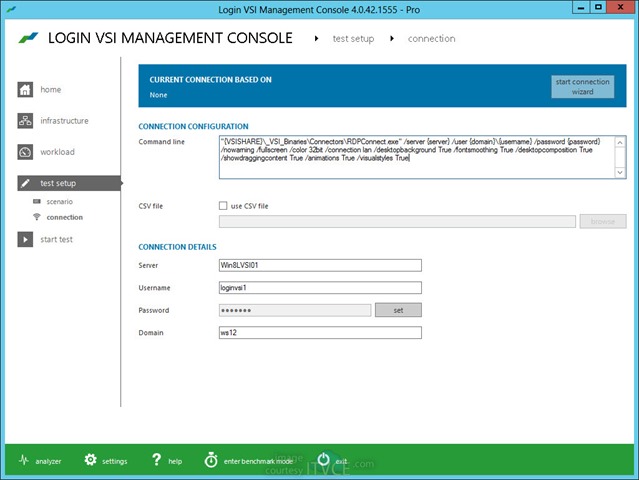
Task: Click the CONNECTION DETAILS heading
Action: coord(177,247)
